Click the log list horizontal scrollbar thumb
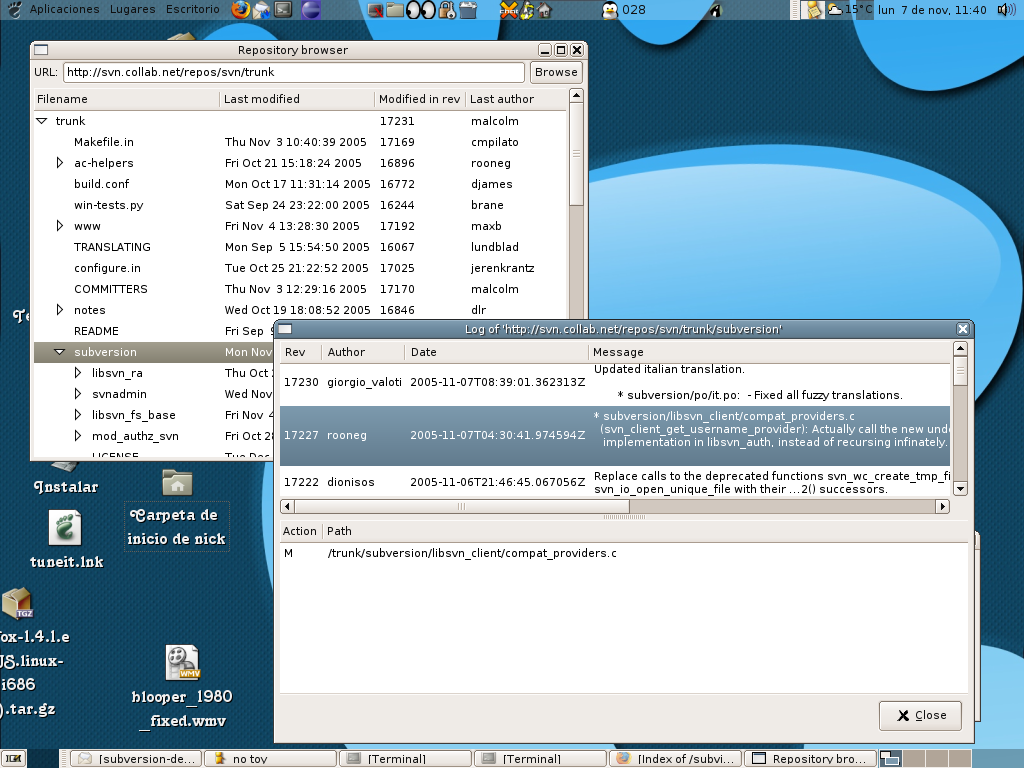The height and width of the screenshot is (768, 1024). click(462, 506)
